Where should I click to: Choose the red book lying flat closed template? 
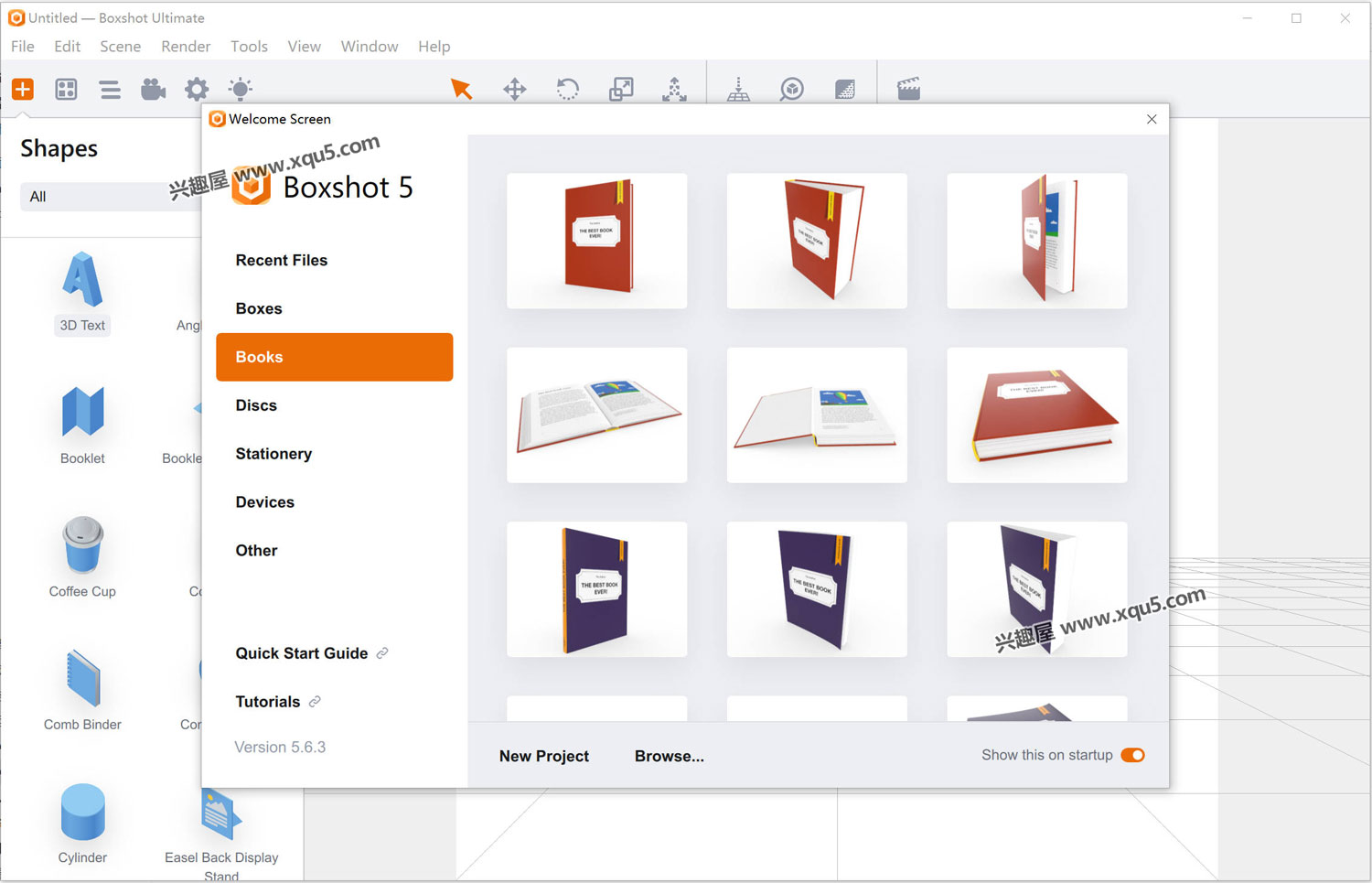[x=1037, y=415]
